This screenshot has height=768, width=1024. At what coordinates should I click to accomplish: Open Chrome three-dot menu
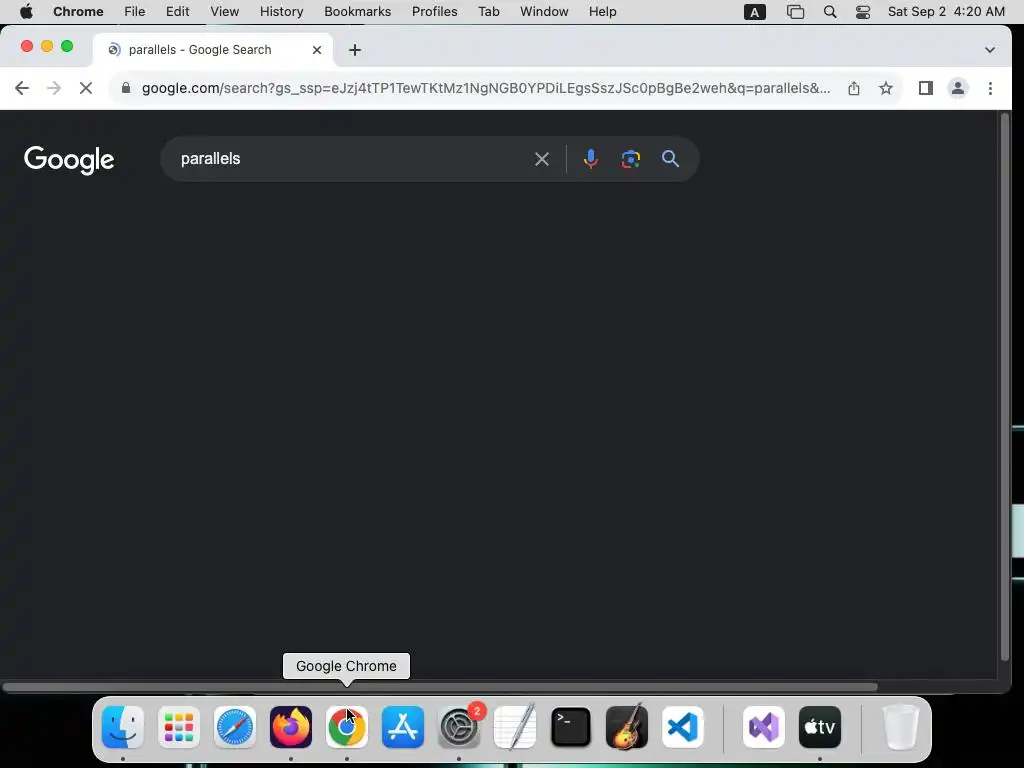pos(990,88)
